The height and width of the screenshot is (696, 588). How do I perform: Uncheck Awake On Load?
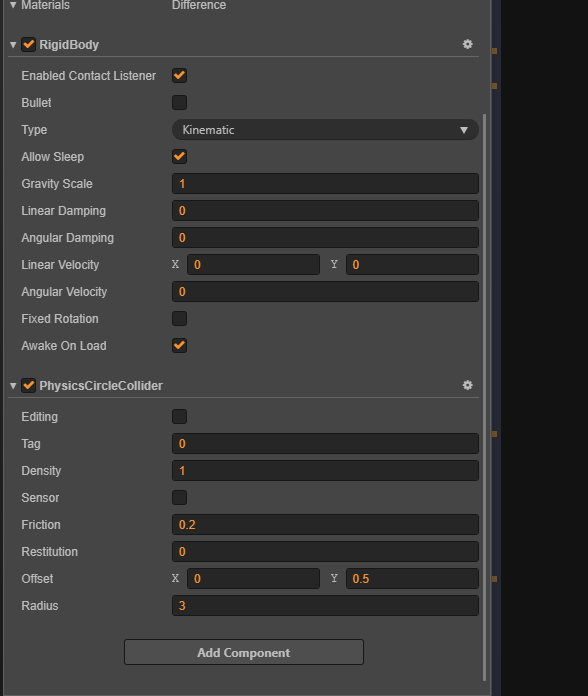(x=179, y=345)
